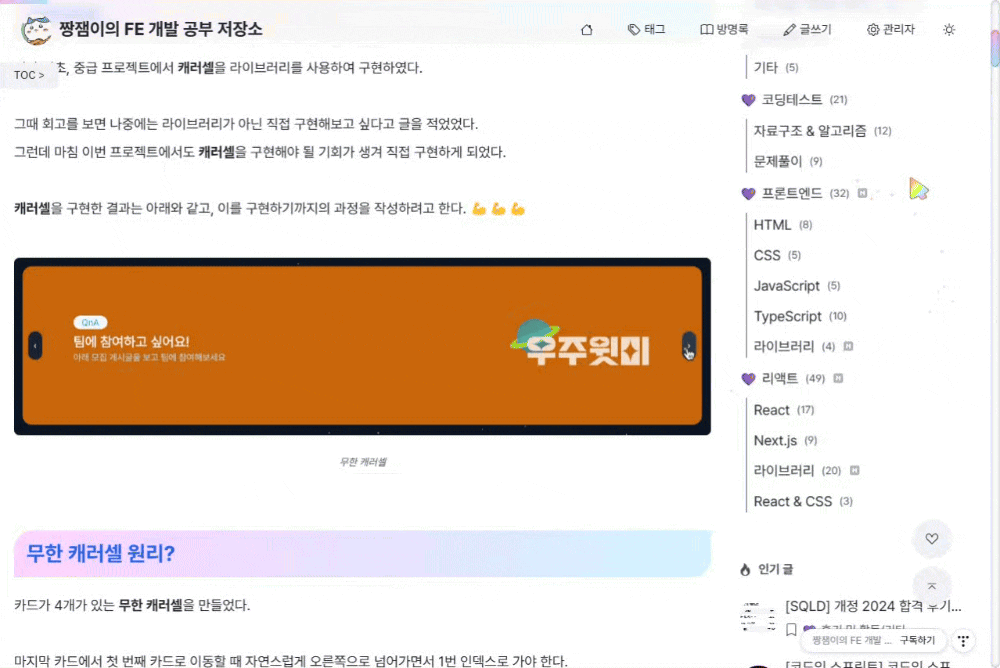Screen dimensions: 1000x668
Task: Click the N badge beside 라이브러리 (4)
Action: 848,346
